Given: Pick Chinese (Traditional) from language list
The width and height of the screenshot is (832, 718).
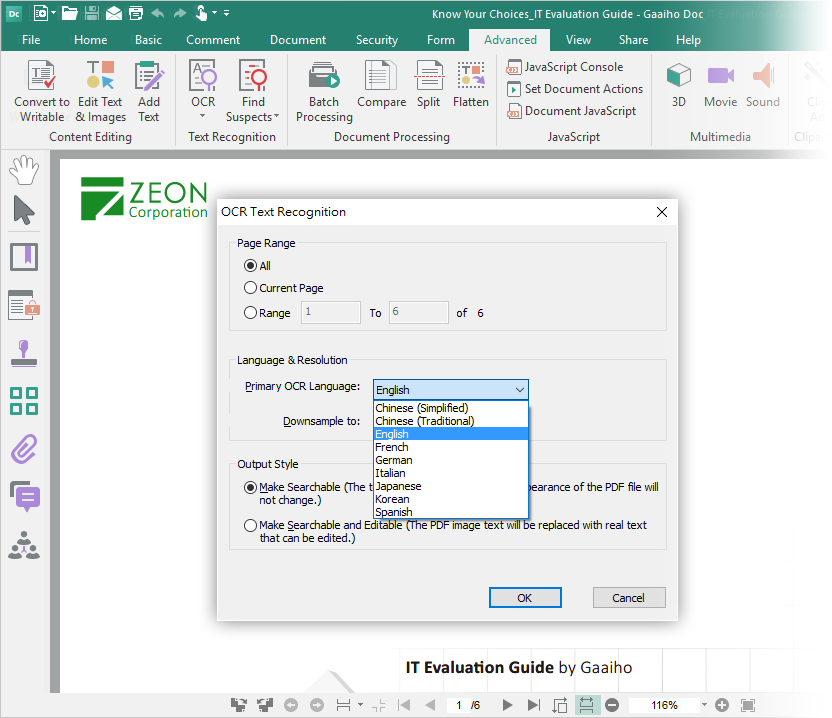Looking at the screenshot, I should tap(451, 421).
